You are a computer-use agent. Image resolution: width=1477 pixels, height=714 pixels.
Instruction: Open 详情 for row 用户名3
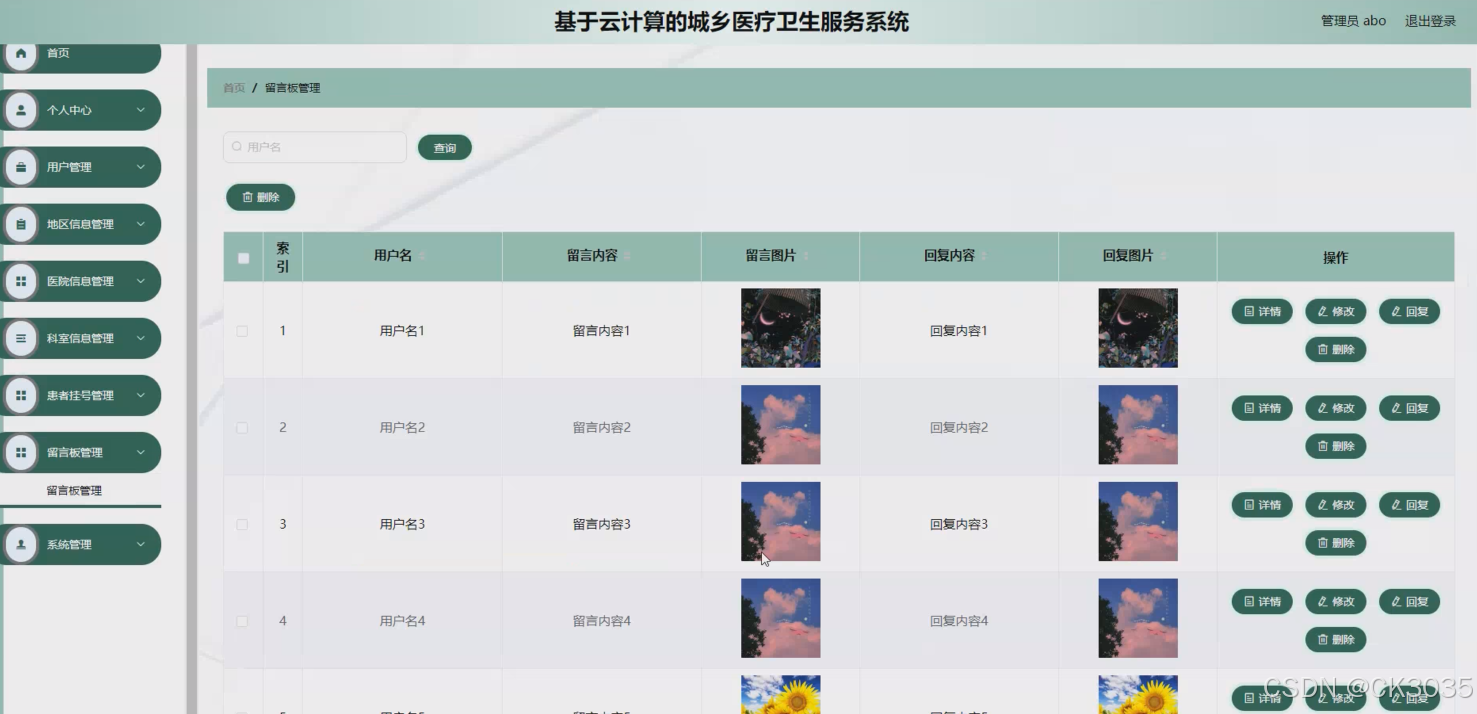coord(1262,505)
